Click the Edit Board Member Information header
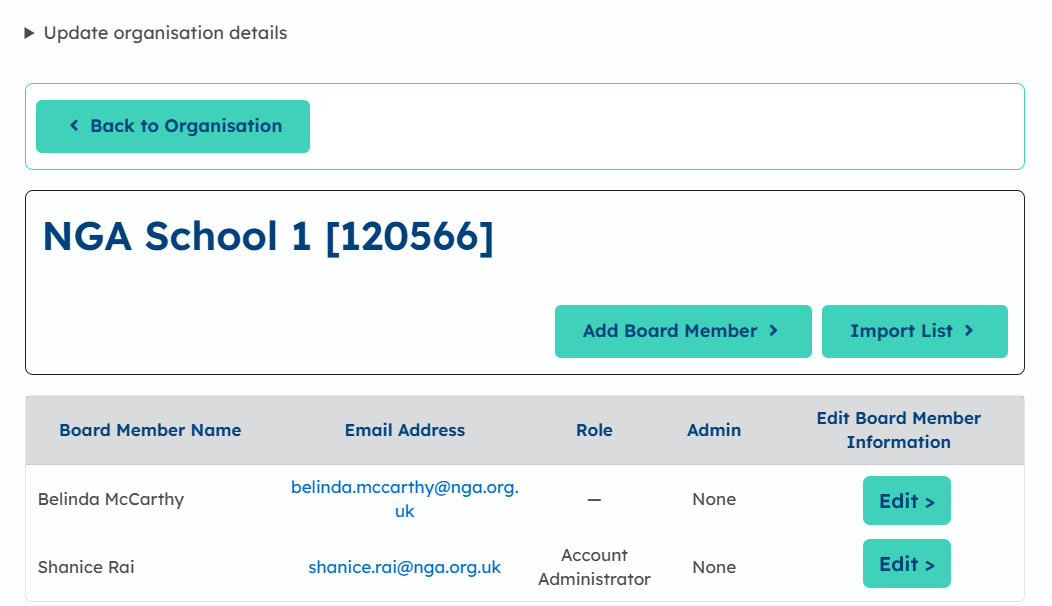This screenshot has width=1052, height=606. (x=898, y=430)
